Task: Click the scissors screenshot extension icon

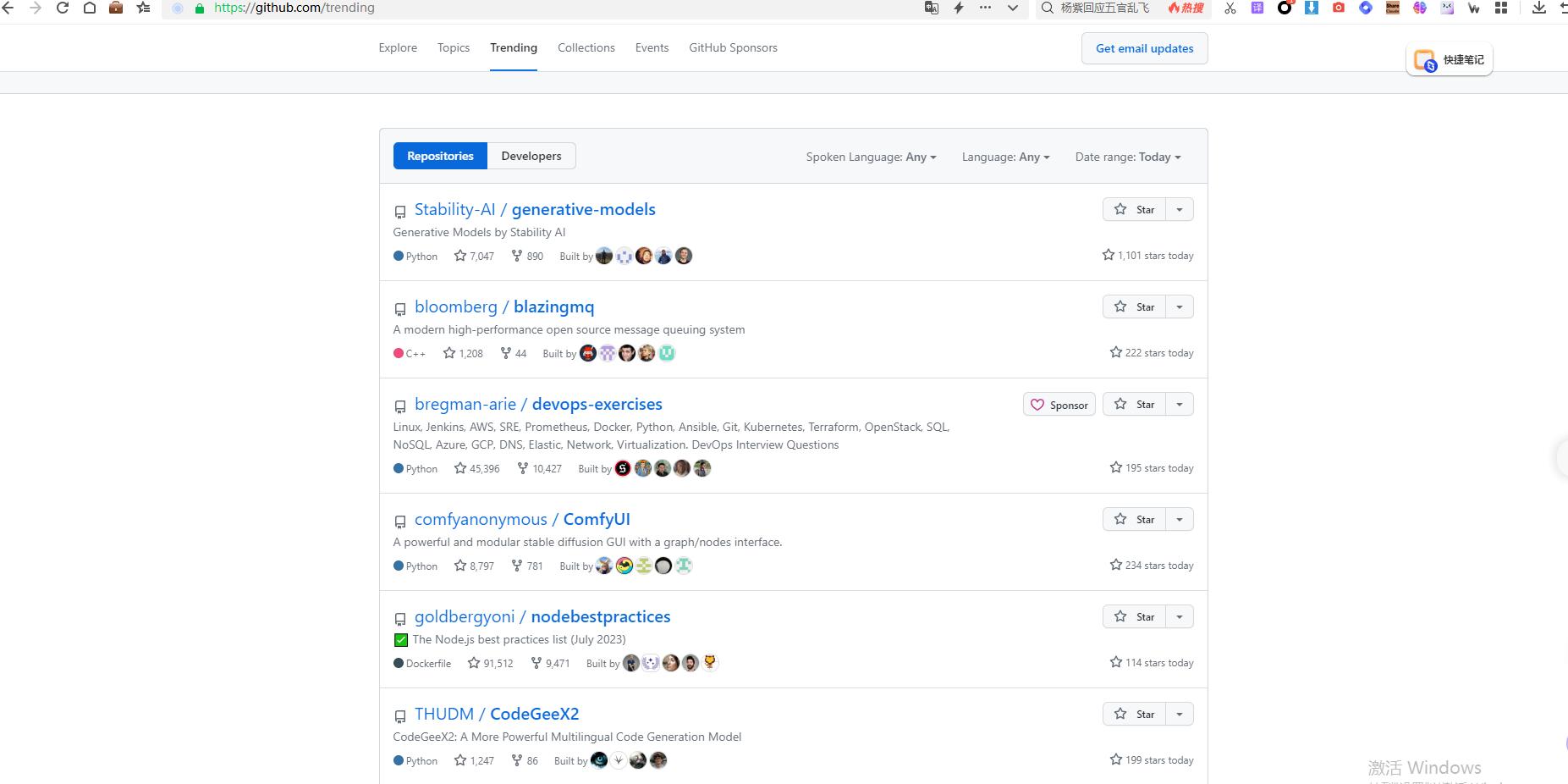Action: (1230, 8)
